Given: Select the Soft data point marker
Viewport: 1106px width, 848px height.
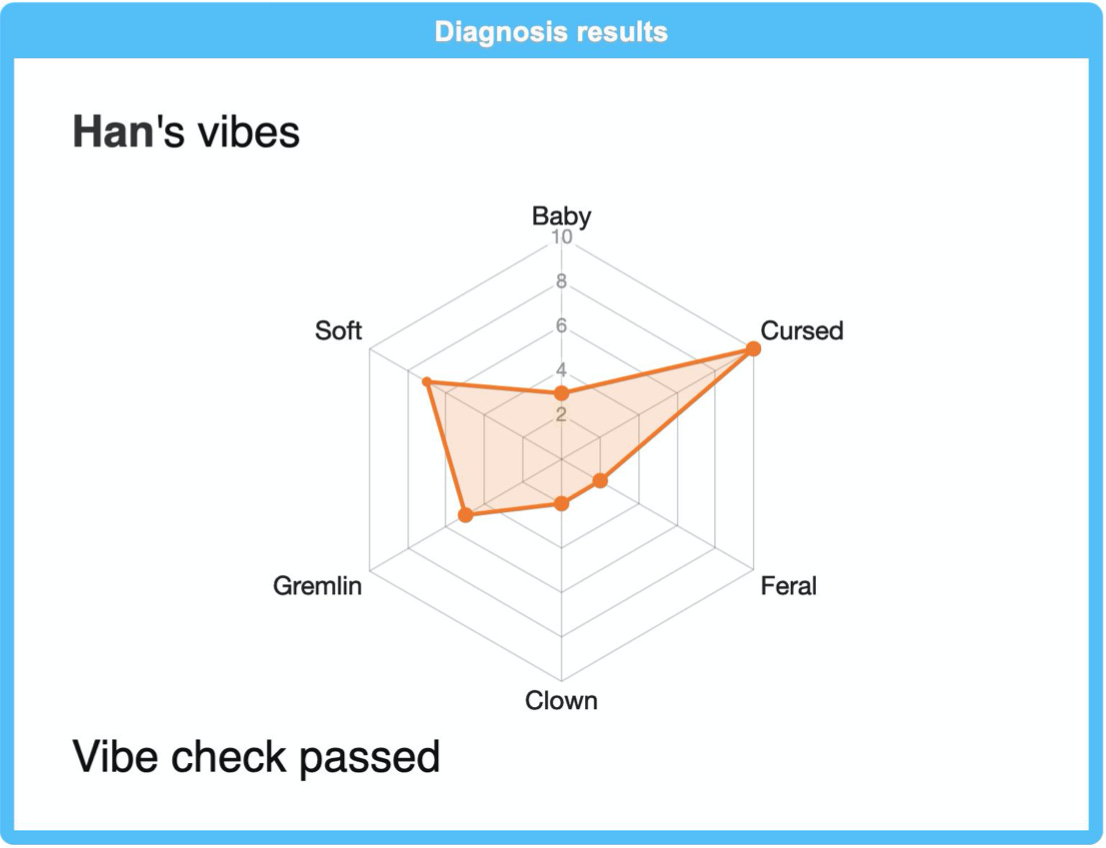Looking at the screenshot, I should (x=426, y=382).
